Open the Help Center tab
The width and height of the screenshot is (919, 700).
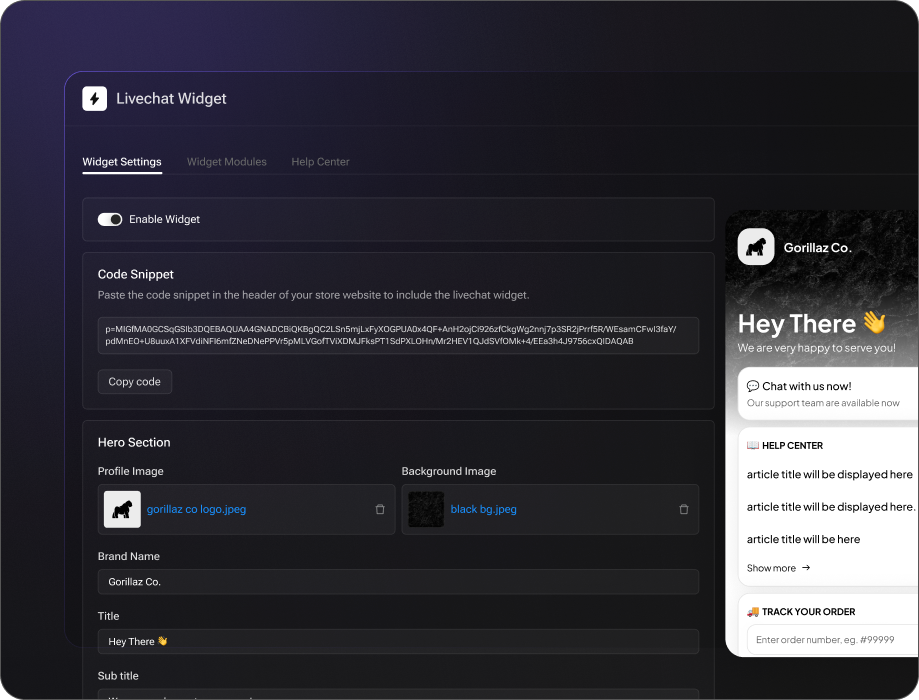pyautogui.click(x=320, y=162)
